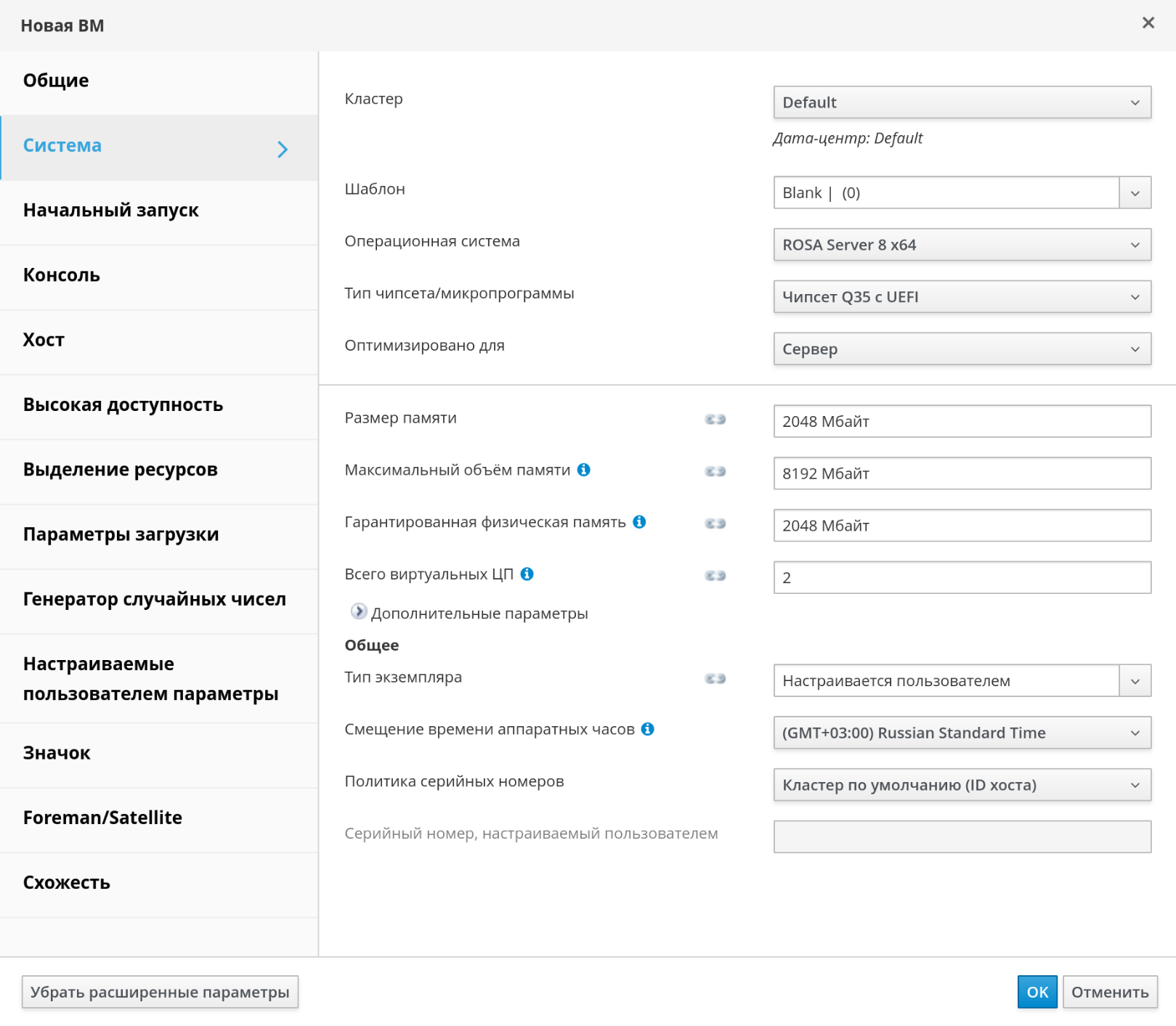1176x1026 pixels.
Task: Open the Операционная система dropdown
Action: (x=961, y=245)
